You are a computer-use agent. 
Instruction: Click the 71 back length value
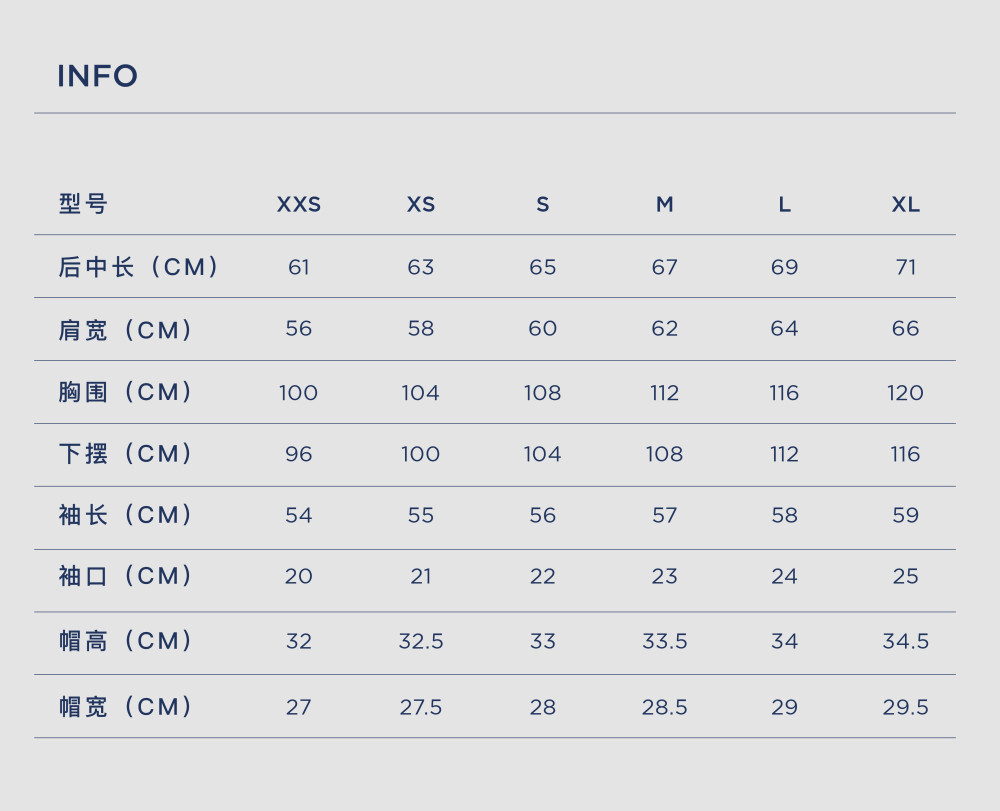[x=906, y=267]
